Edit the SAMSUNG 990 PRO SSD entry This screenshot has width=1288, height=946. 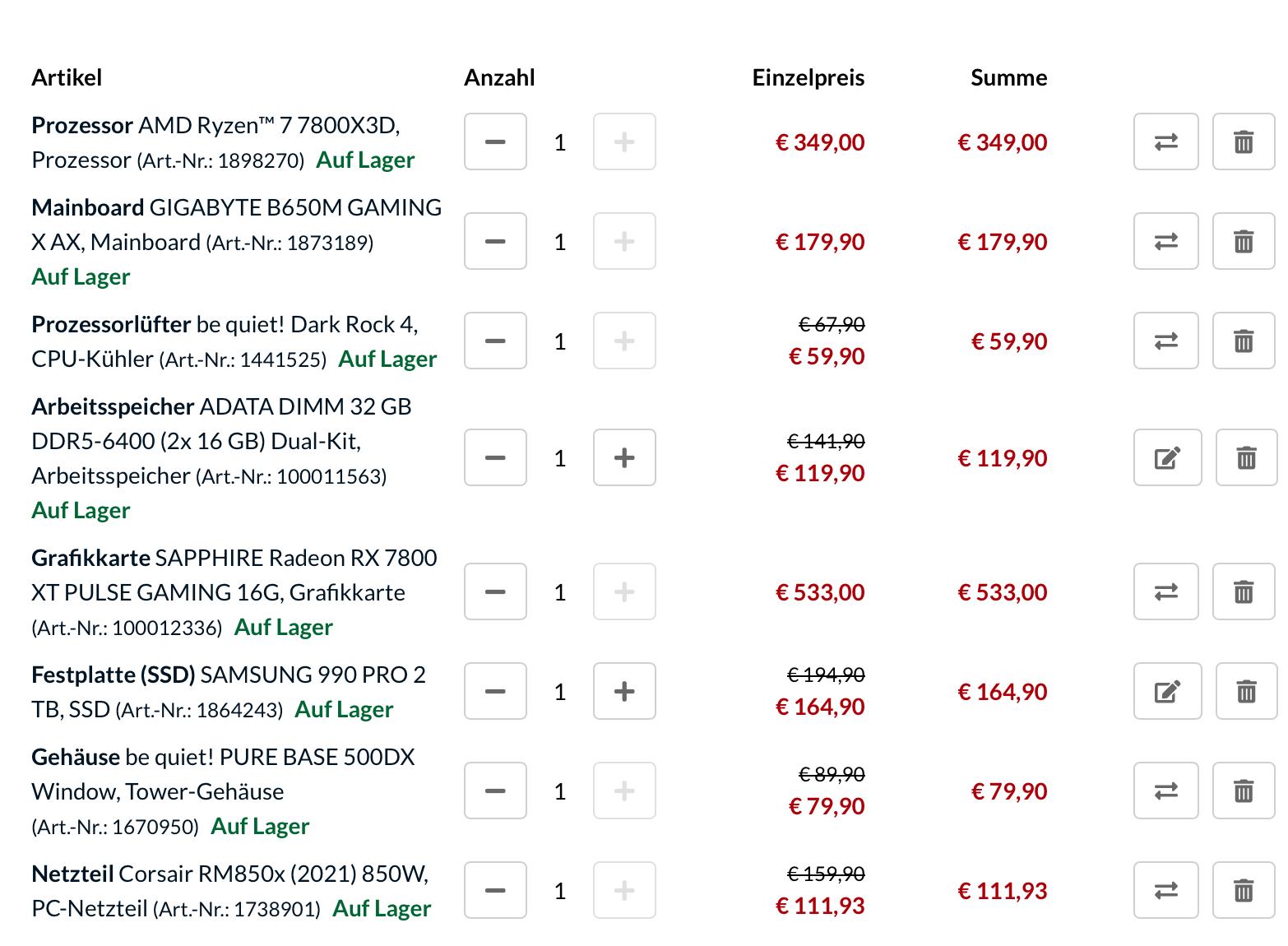(1167, 692)
